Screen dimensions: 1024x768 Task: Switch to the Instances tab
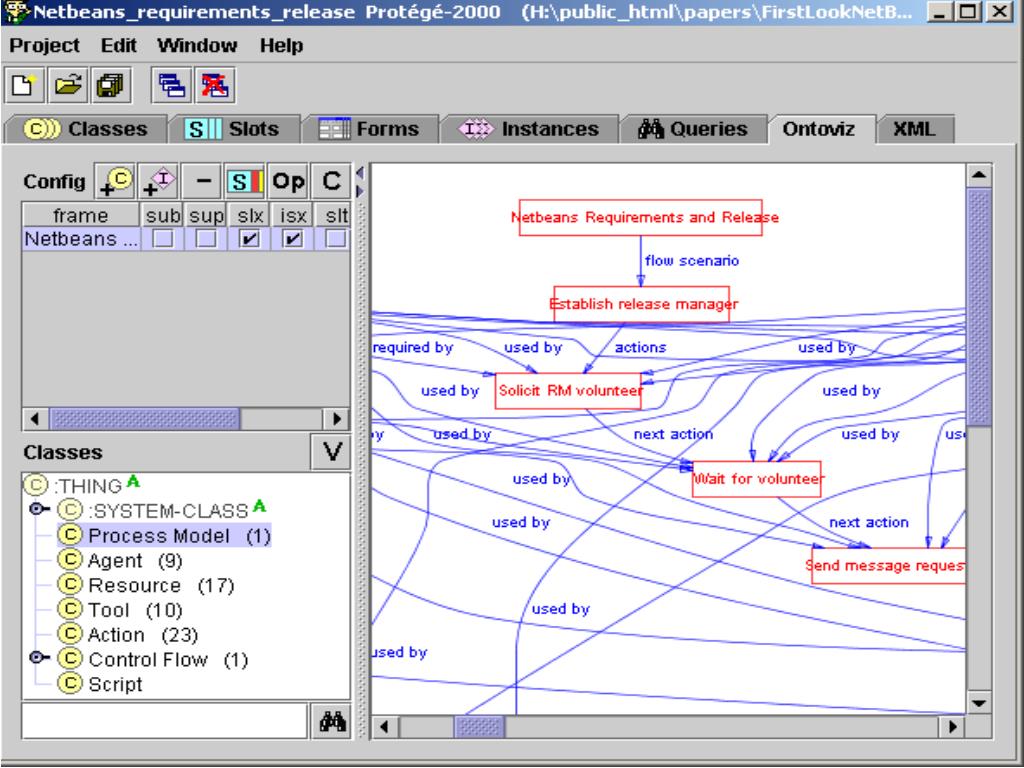point(529,129)
